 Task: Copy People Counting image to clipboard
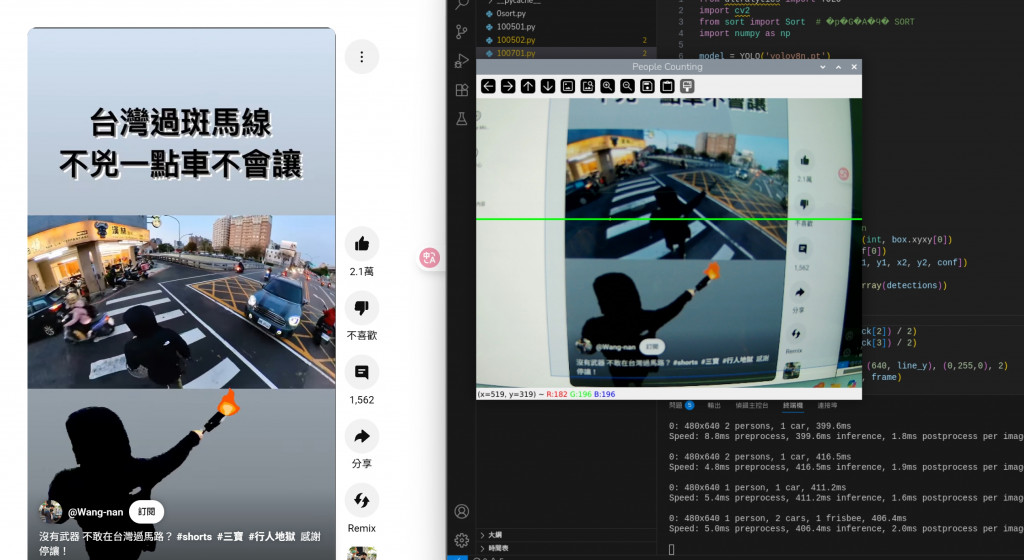tap(667, 86)
